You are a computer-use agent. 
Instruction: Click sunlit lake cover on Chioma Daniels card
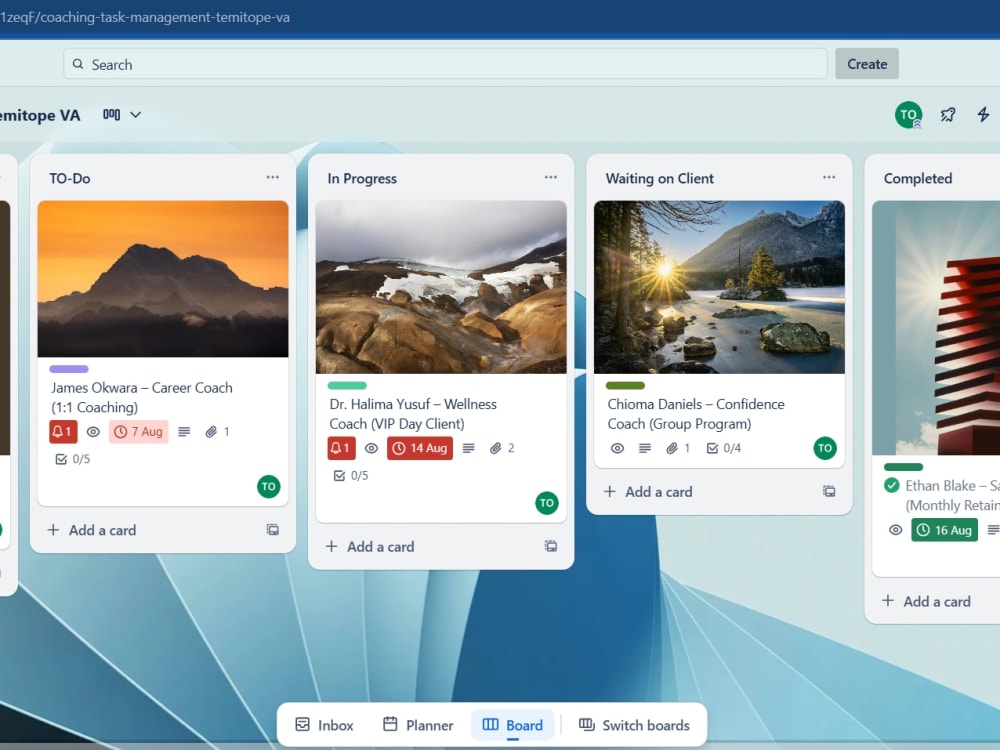pos(719,287)
